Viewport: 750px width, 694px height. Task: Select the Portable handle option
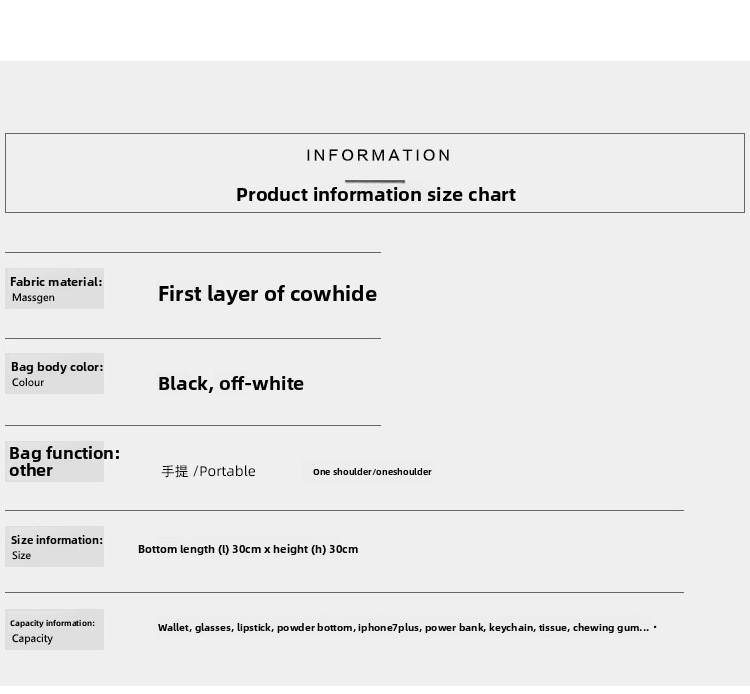(x=208, y=471)
